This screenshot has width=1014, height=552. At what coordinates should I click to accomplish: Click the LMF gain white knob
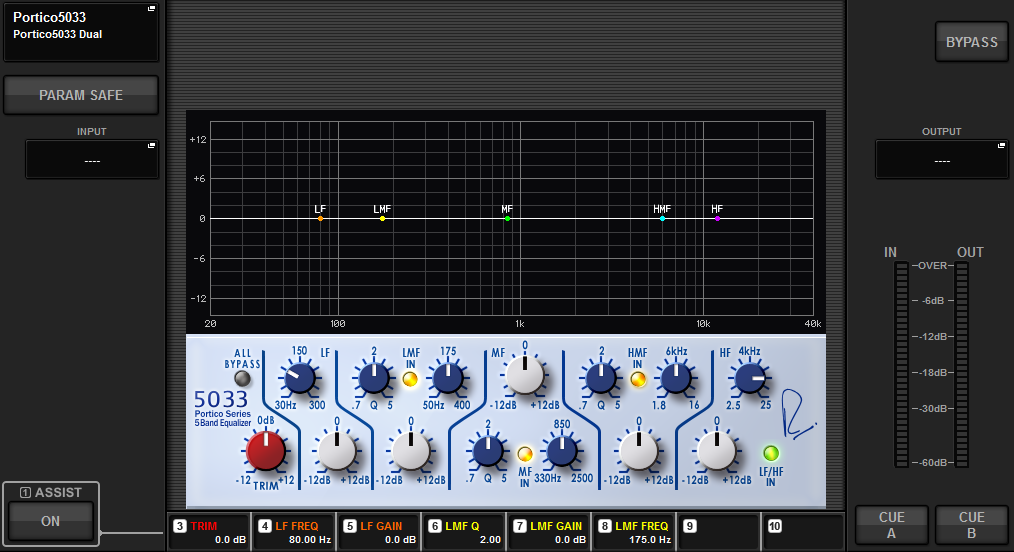coord(411,451)
